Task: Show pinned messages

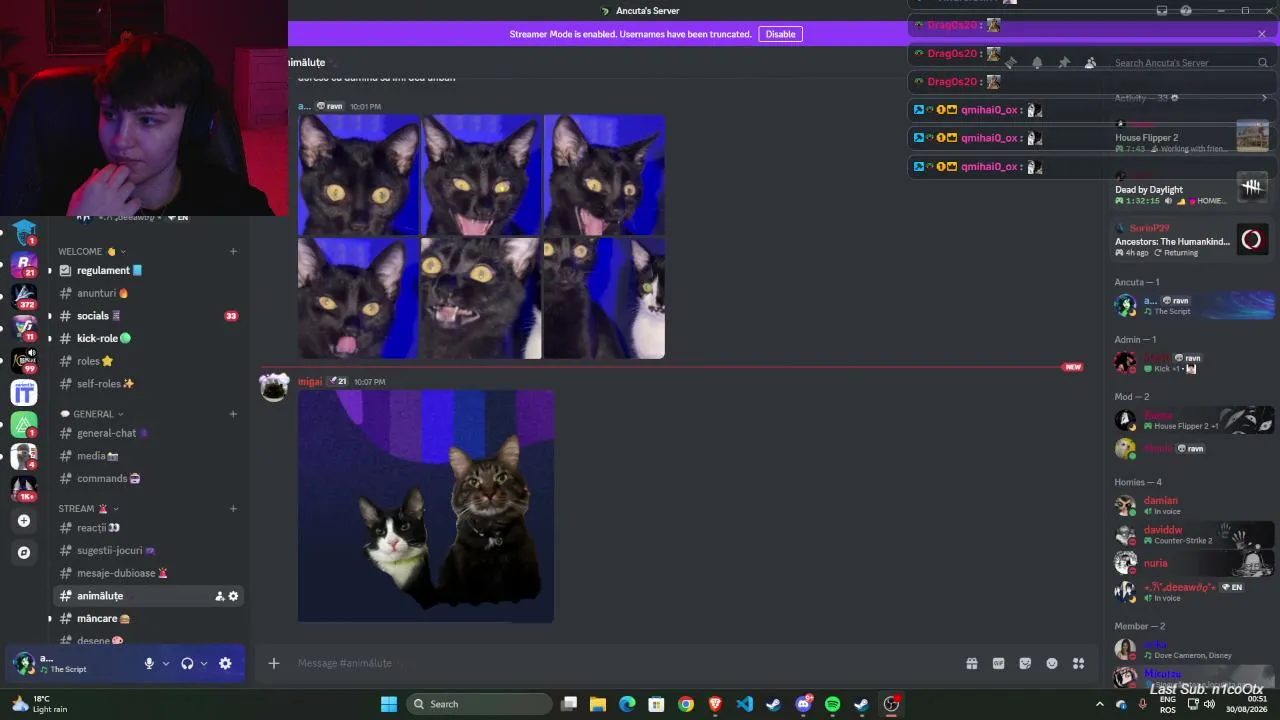Action: 1064,62
